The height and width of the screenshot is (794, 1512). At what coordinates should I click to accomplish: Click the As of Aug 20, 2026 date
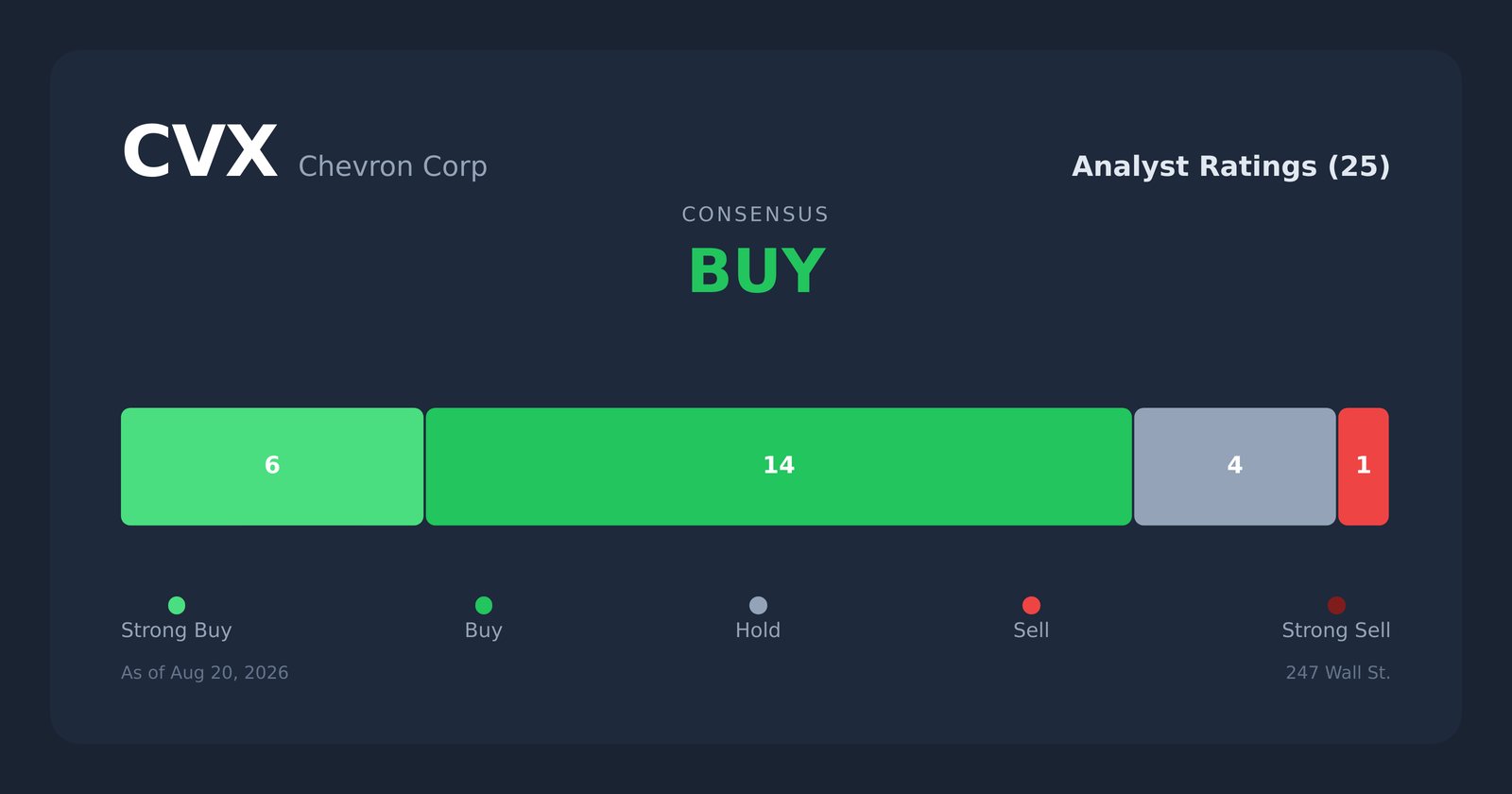point(205,673)
